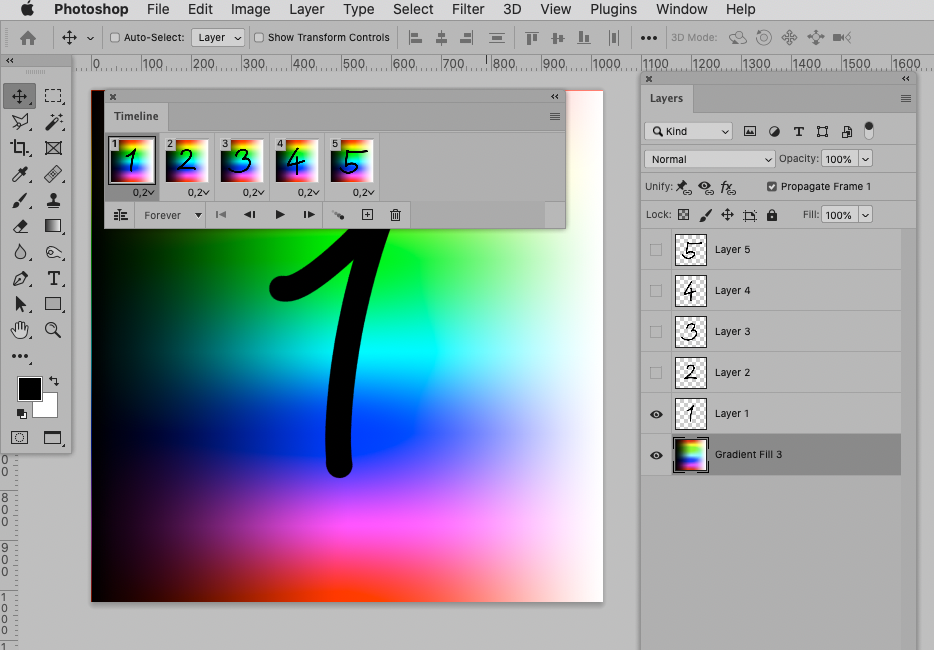Viewport: 934px width, 650px height.
Task: Show Layer 5 by toggling its visibility
Action: tap(656, 249)
